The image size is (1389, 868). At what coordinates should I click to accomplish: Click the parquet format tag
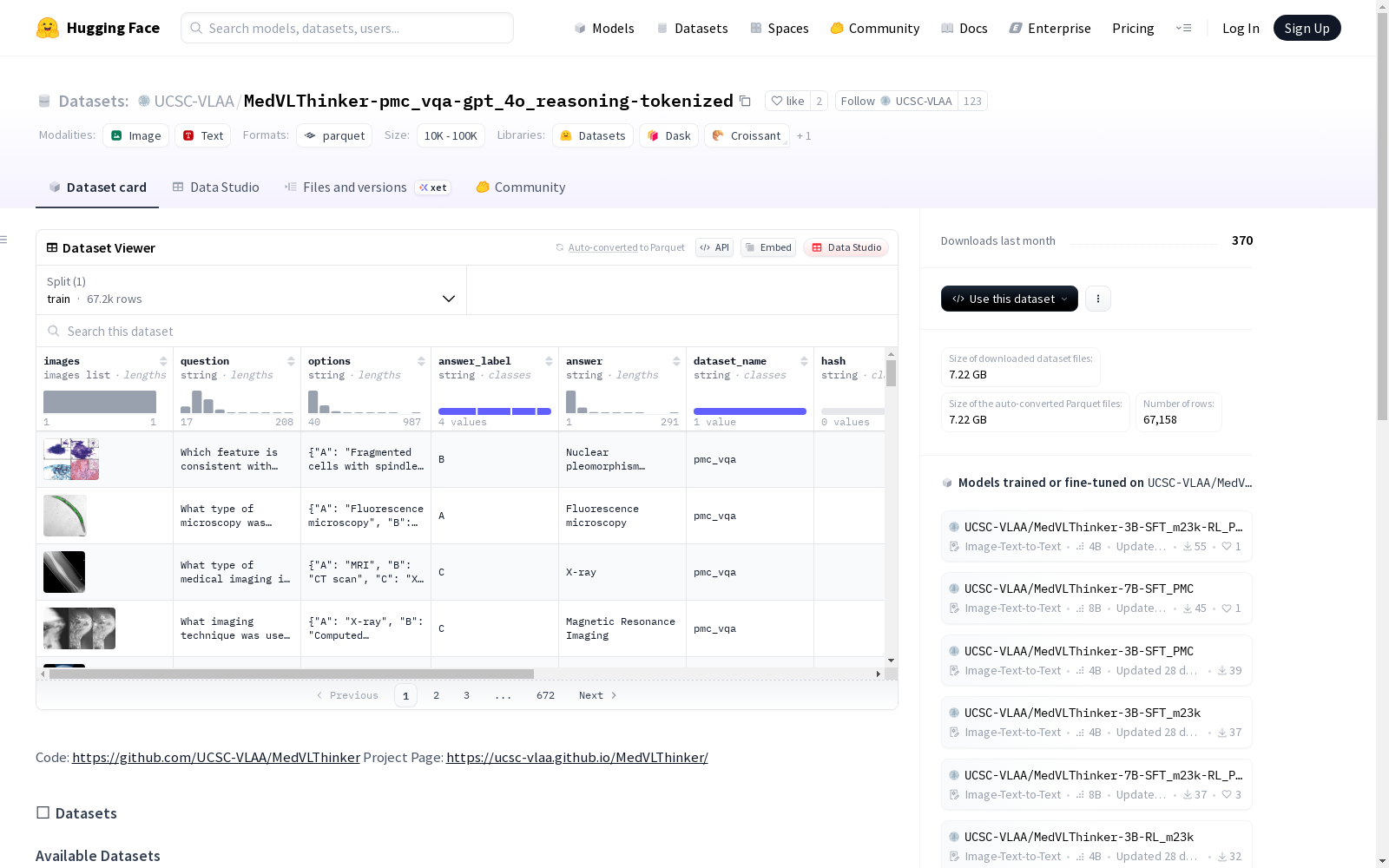click(334, 135)
